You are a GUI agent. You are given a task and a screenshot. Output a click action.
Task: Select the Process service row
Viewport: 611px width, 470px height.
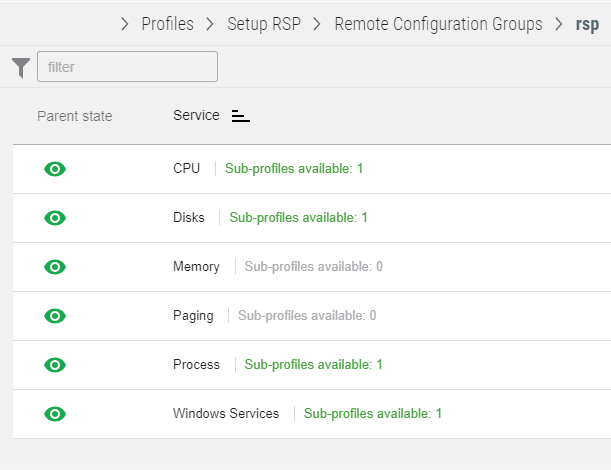(312, 365)
